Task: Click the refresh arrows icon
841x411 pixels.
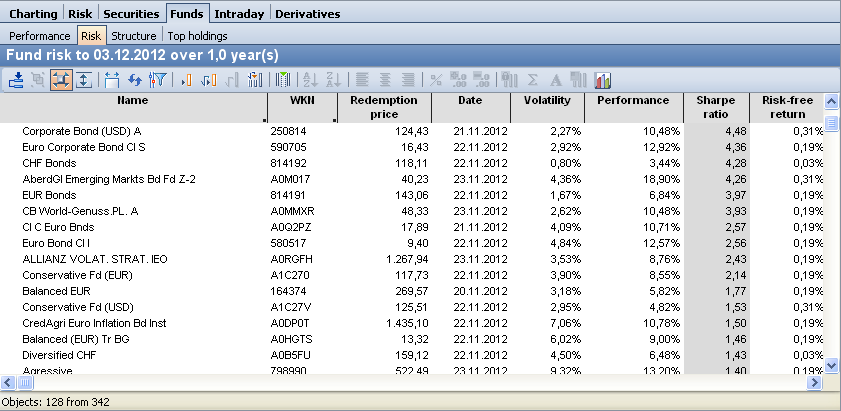Action: 135,80
